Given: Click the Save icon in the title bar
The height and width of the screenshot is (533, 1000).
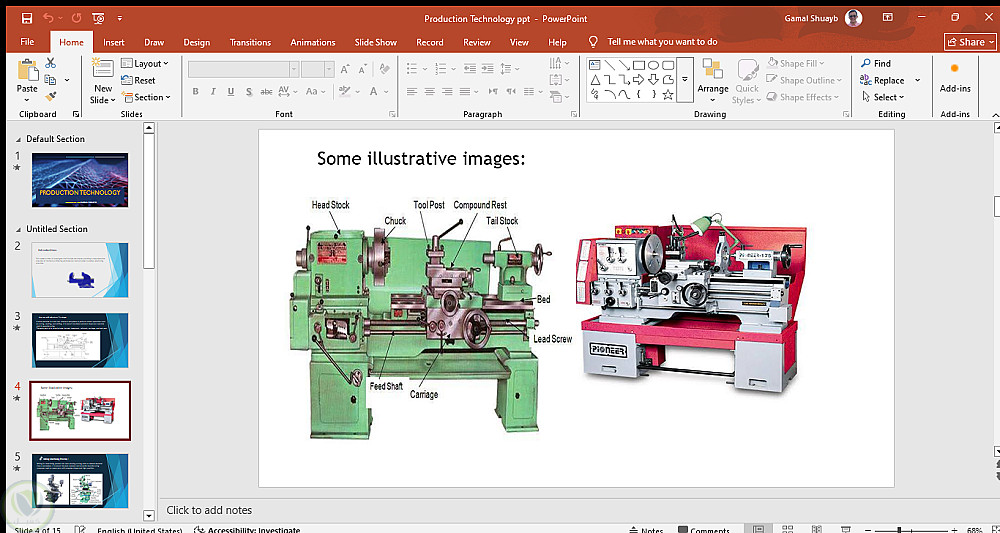Looking at the screenshot, I should click(27, 18).
